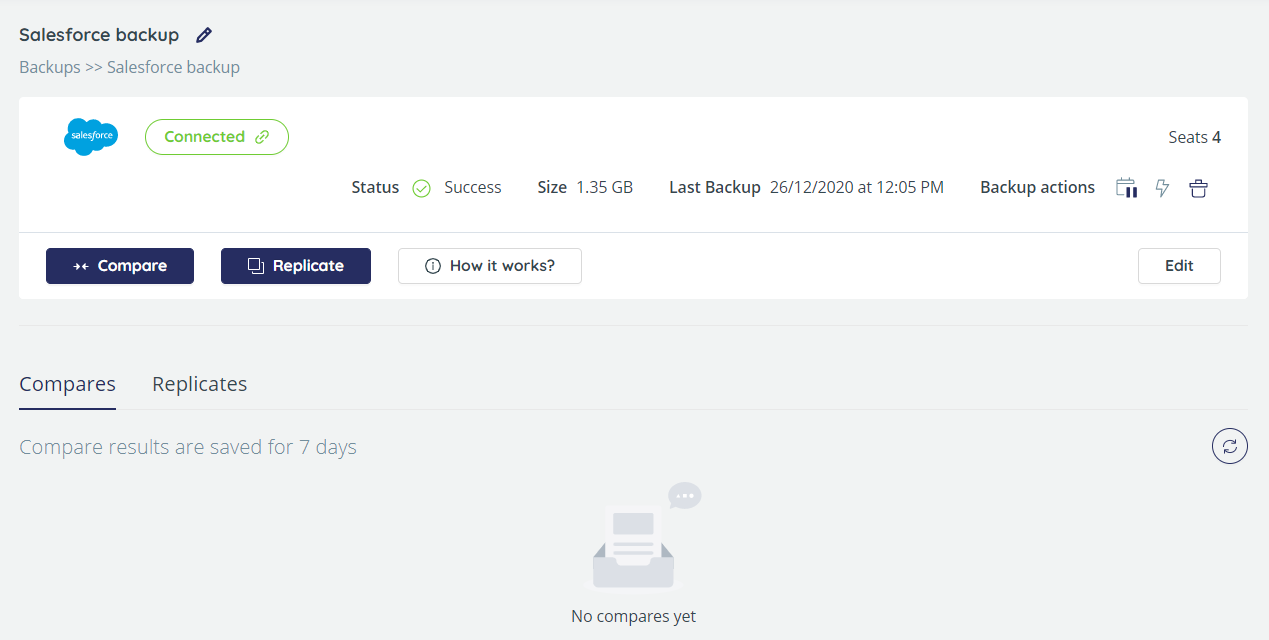Run backup now with lightning bolt icon
The width and height of the screenshot is (1269, 640).
click(1162, 187)
